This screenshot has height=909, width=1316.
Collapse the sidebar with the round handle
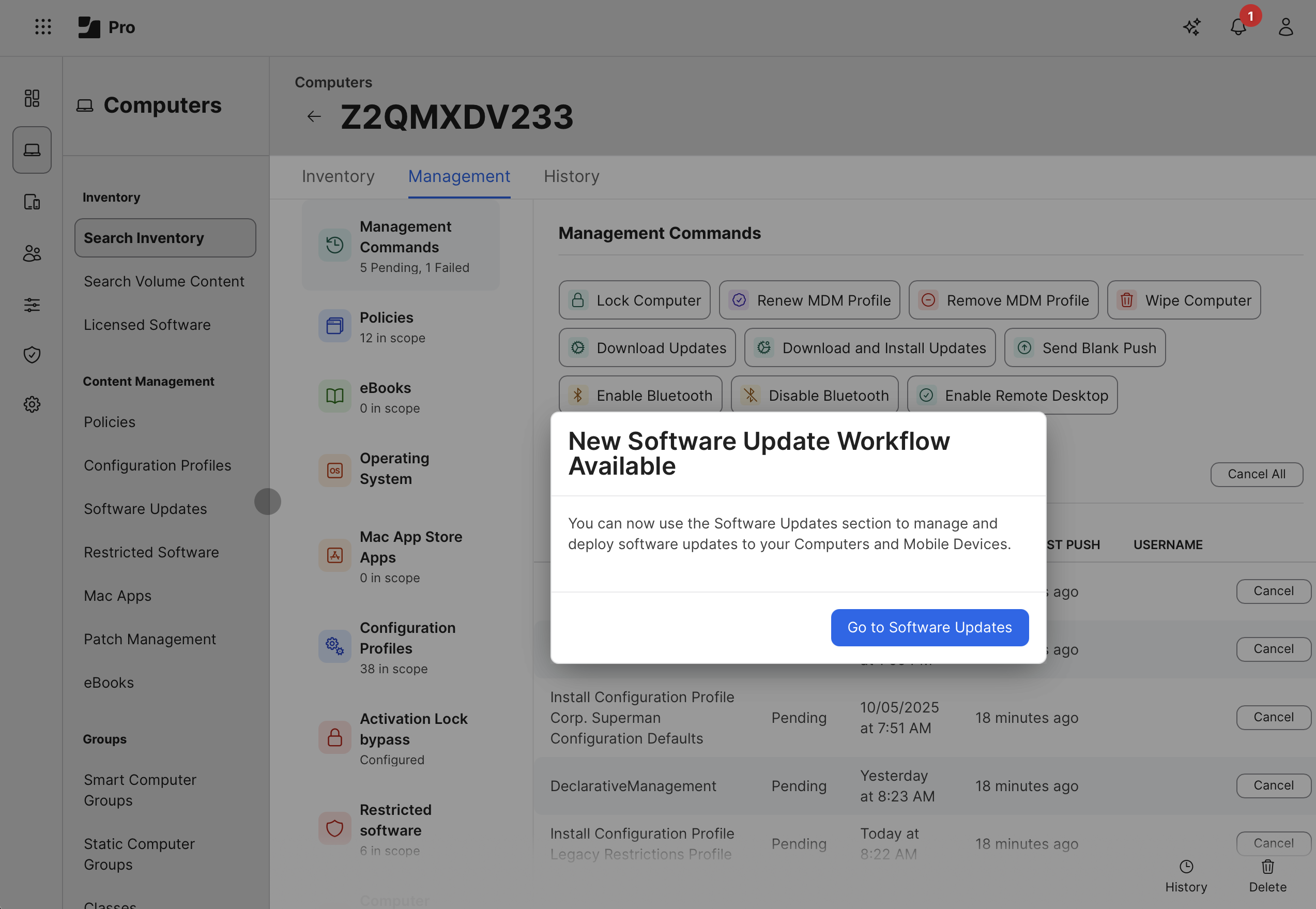(268, 502)
